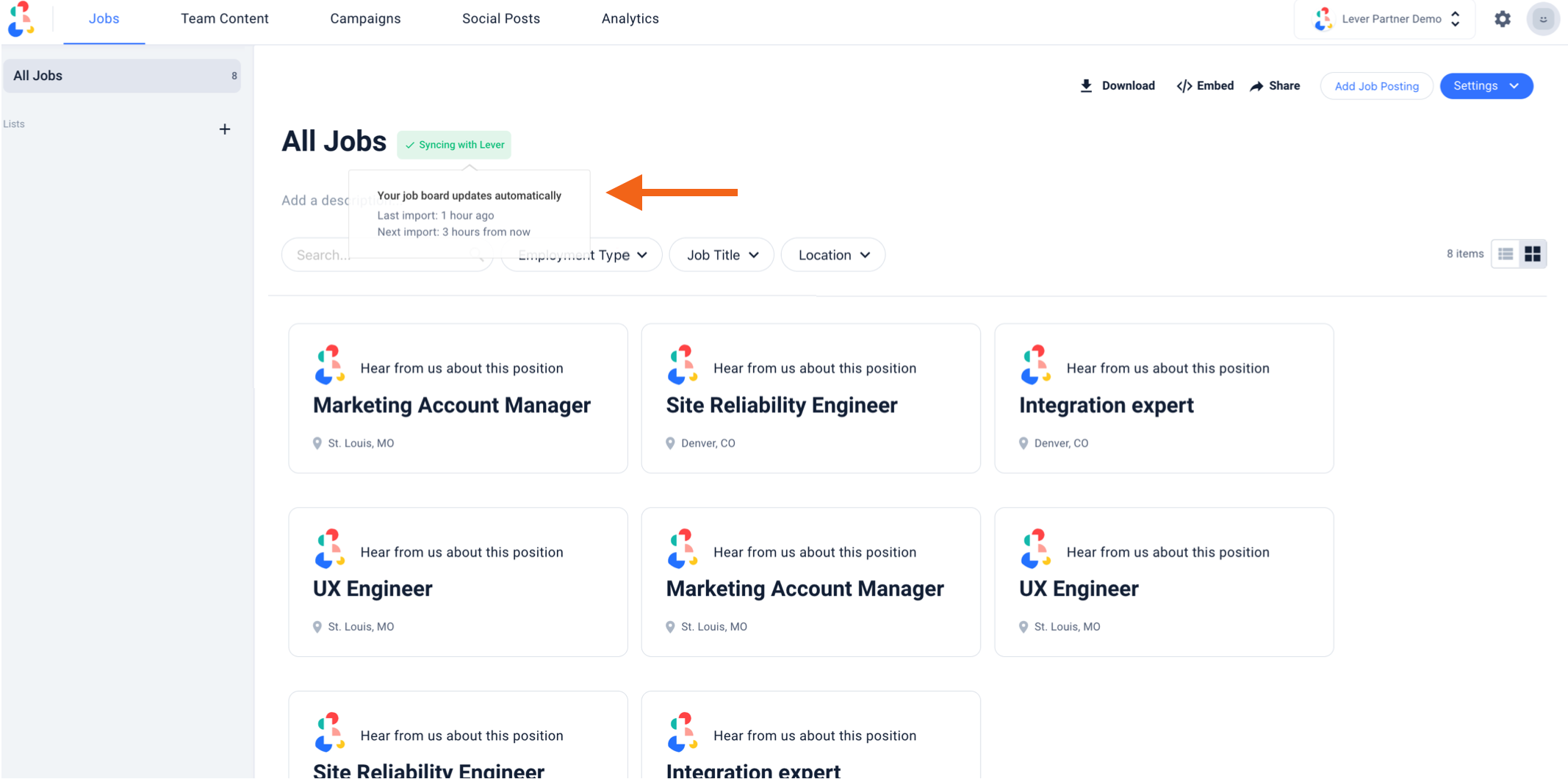
Task: Click the 'Lists' sidebar label
Action: 14,124
